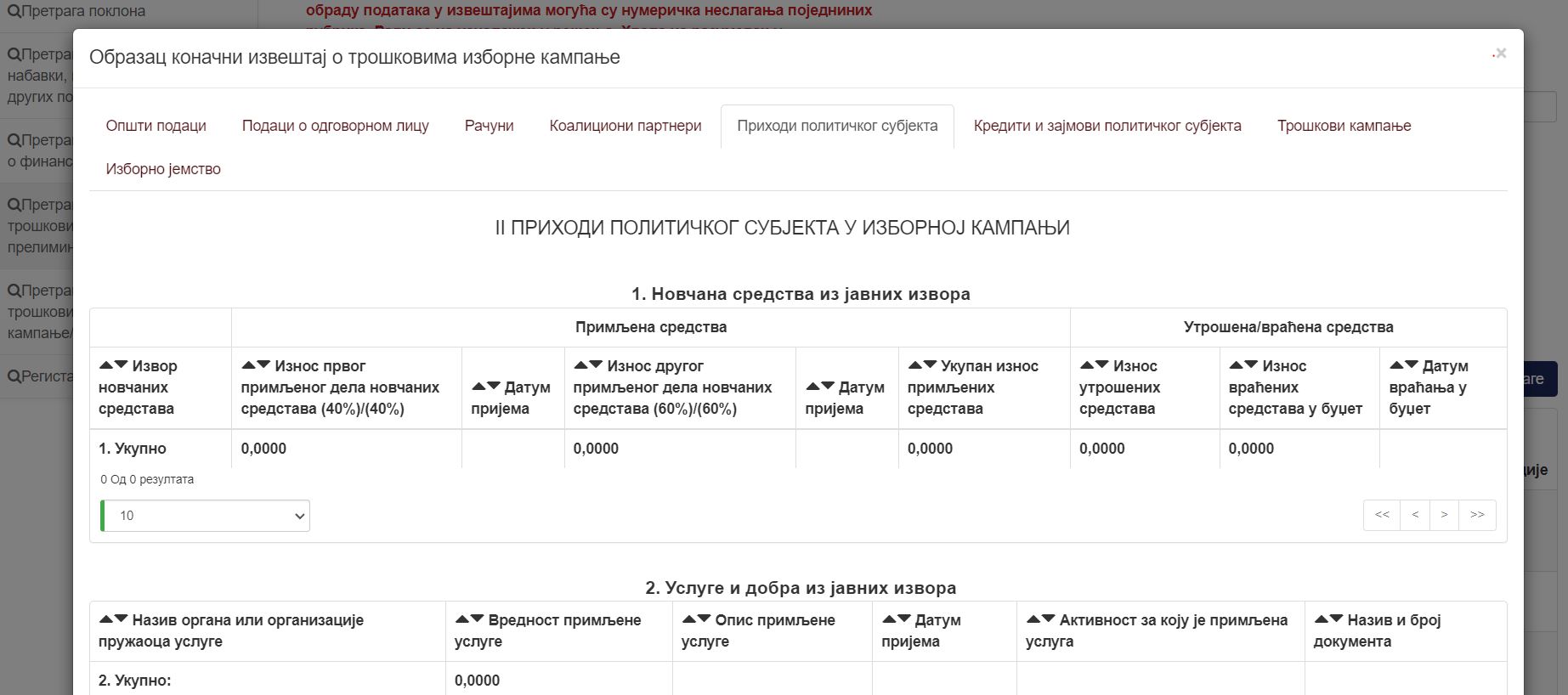Open Кредити и зајмови политичког субјекта tab
Image resolution: width=1568 pixels, height=695 pixels.
click(x=1107, y=126)
